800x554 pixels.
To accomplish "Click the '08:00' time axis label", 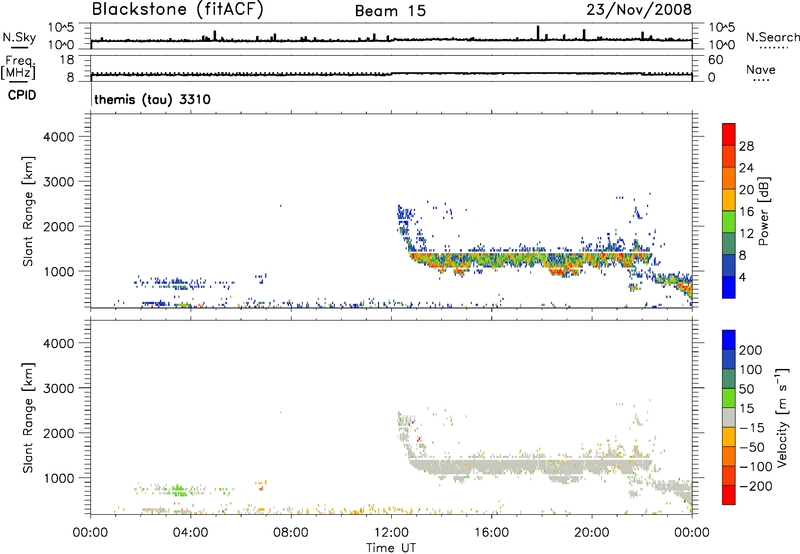I will click(x=291, y=533).
